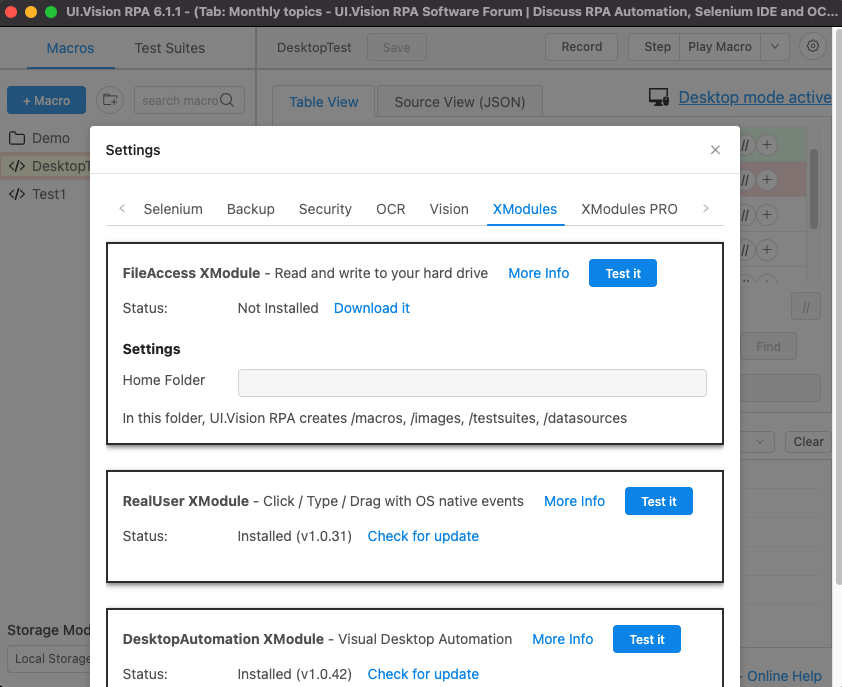Switch to the Backup settings tab
Screen dimensions: 842x687
[251, 209]
